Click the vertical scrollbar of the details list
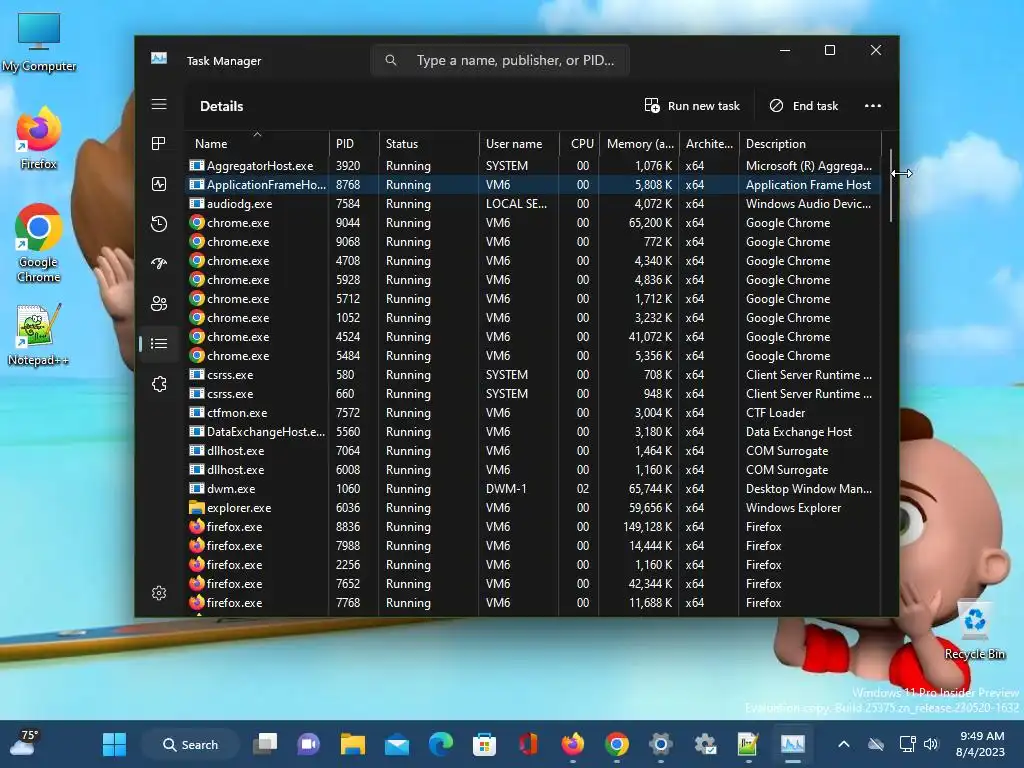 click(891, 186)
